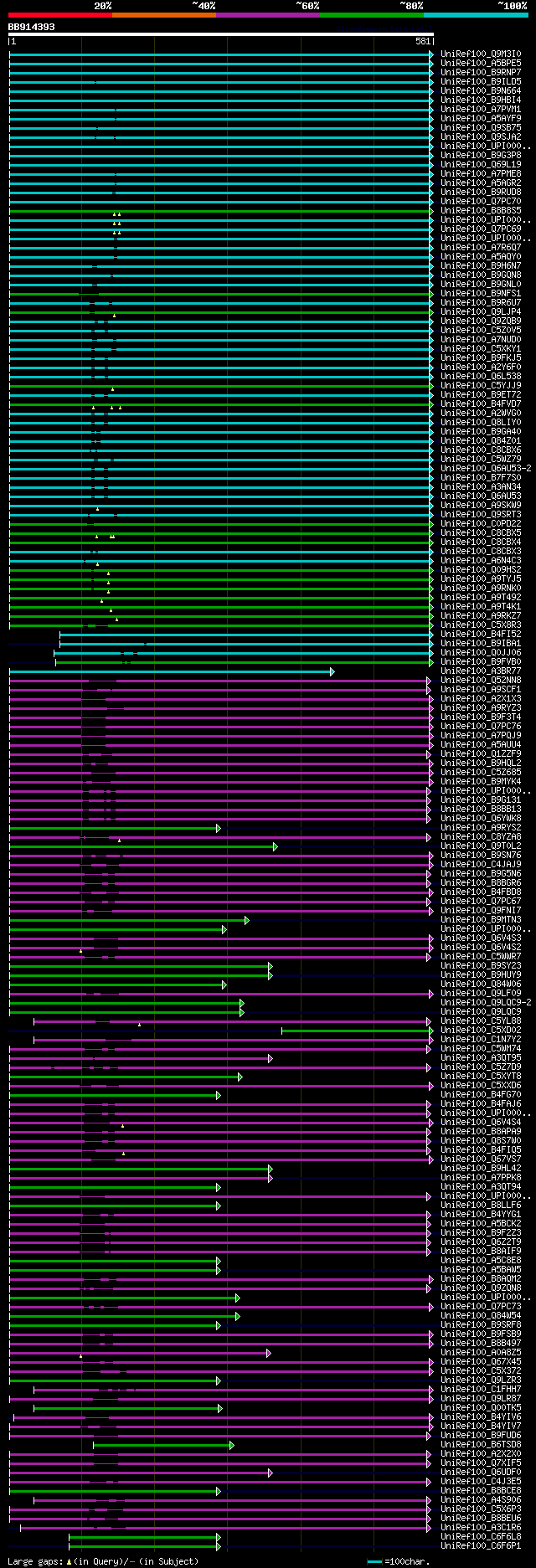Click hit label UniRef100_C1FHH7
Screen dimensions: 536x1568
click(x=481, y=1390)
